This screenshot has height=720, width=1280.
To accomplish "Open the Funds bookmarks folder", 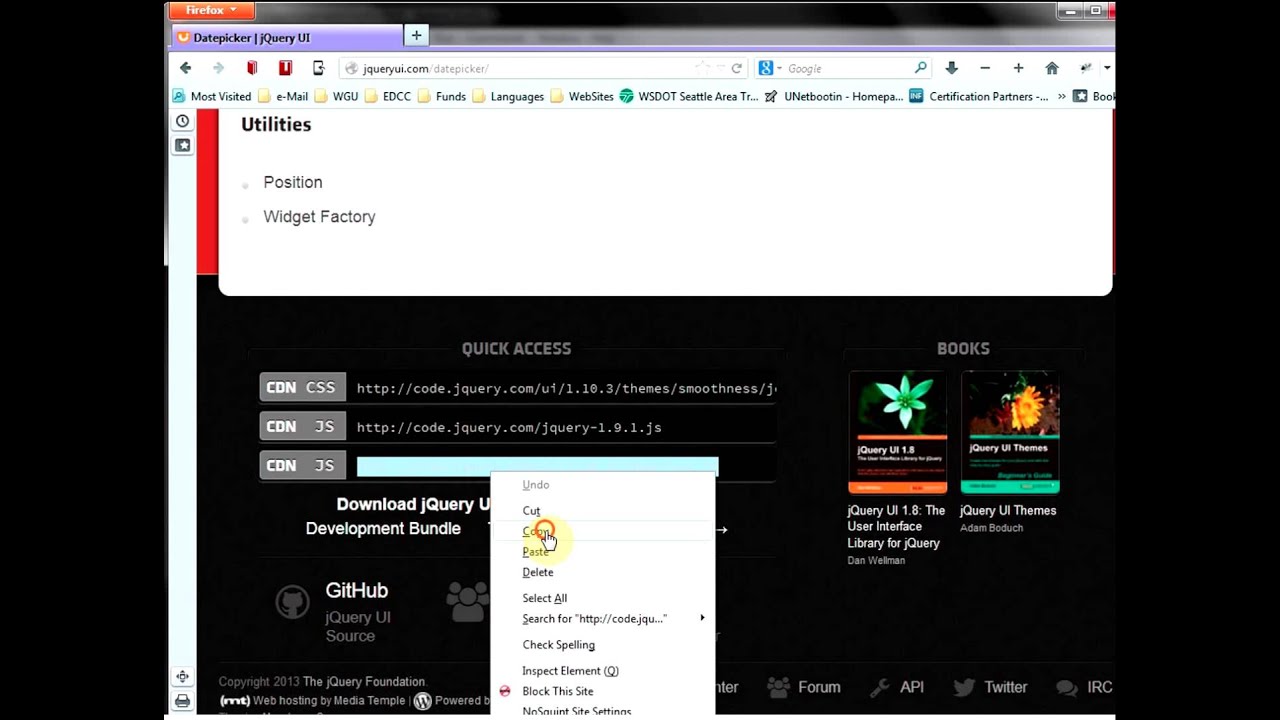I will click(442, 96).
